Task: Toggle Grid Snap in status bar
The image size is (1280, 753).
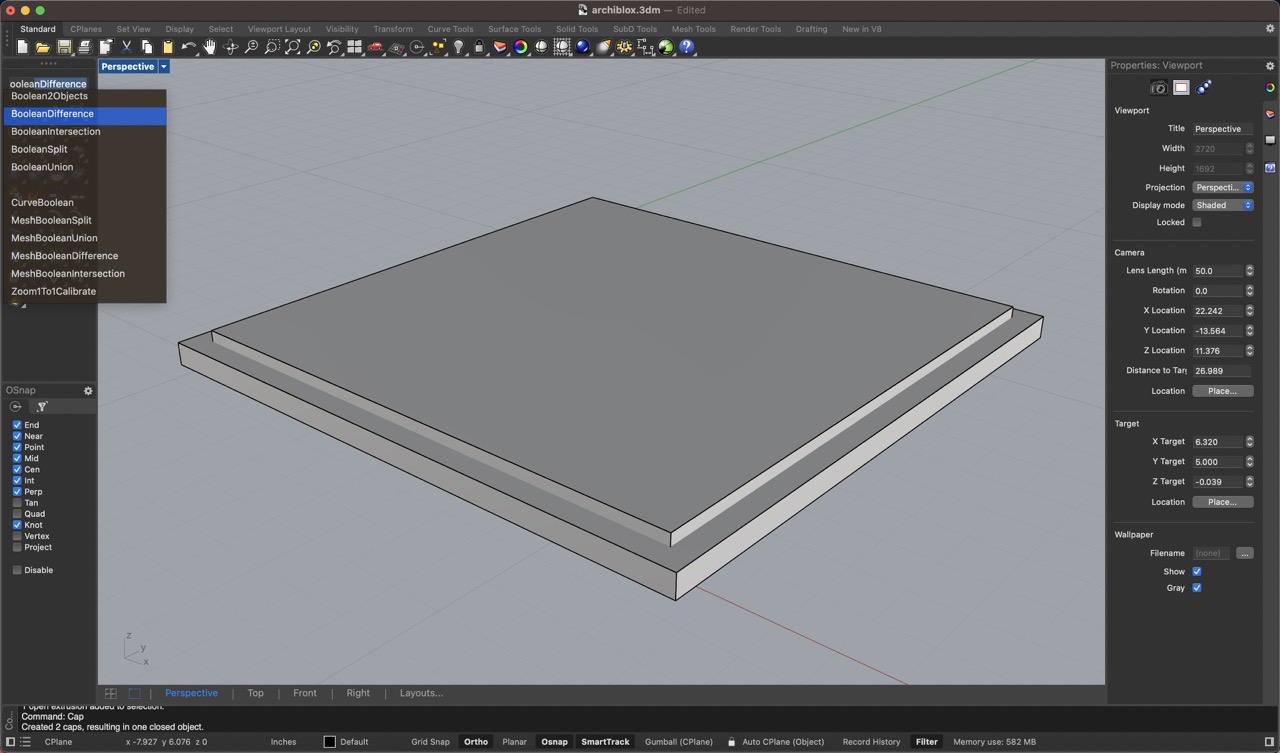Action: pos(430,742)
